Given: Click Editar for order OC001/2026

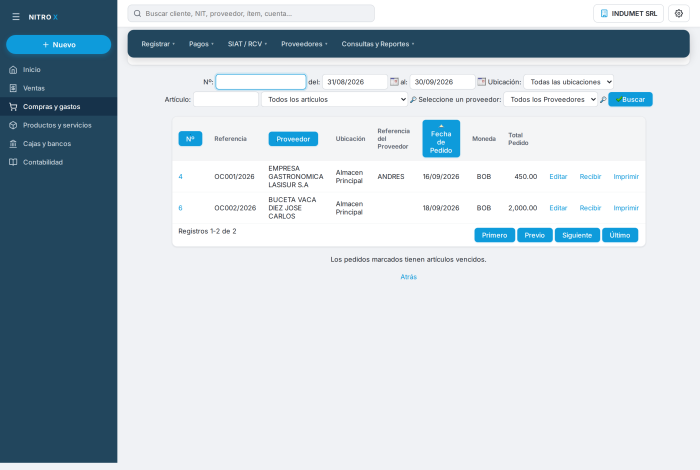Looking at the screenshot, I should 558,177.
